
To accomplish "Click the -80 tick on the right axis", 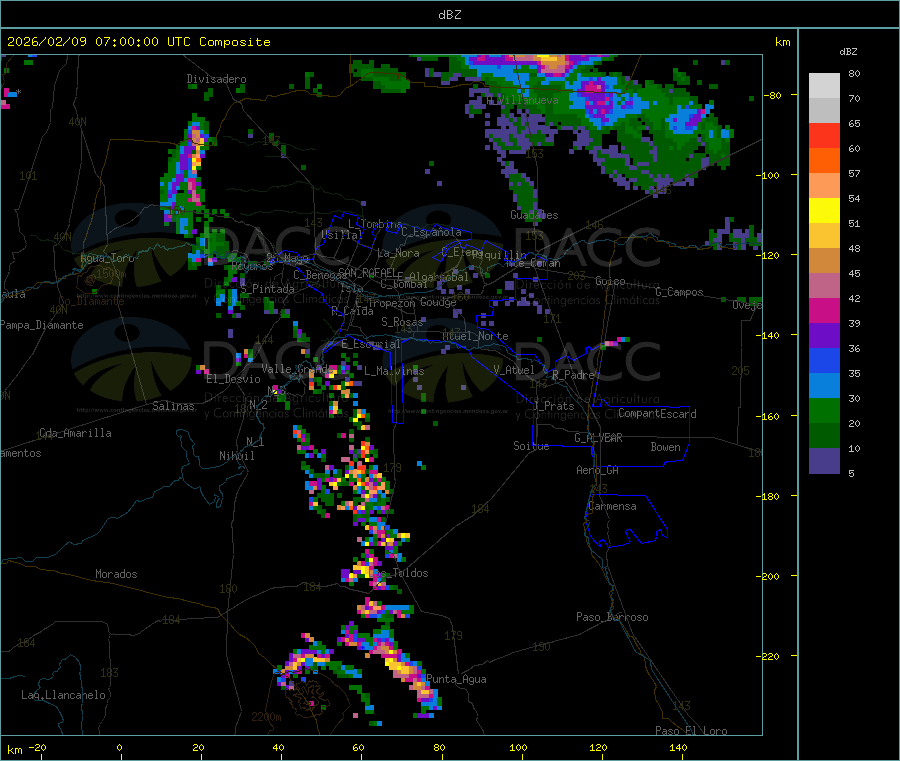I will point(772,95).
